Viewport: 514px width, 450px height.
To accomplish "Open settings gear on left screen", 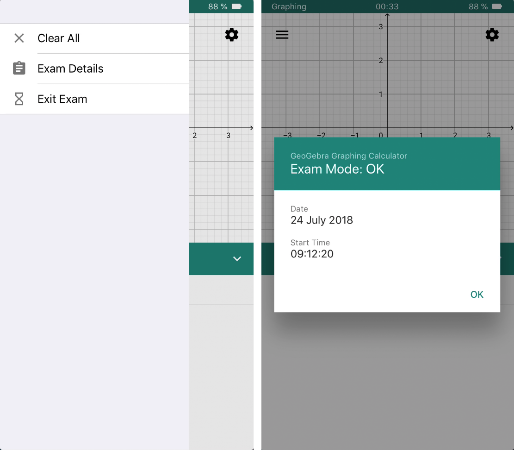I will [232, 35].
